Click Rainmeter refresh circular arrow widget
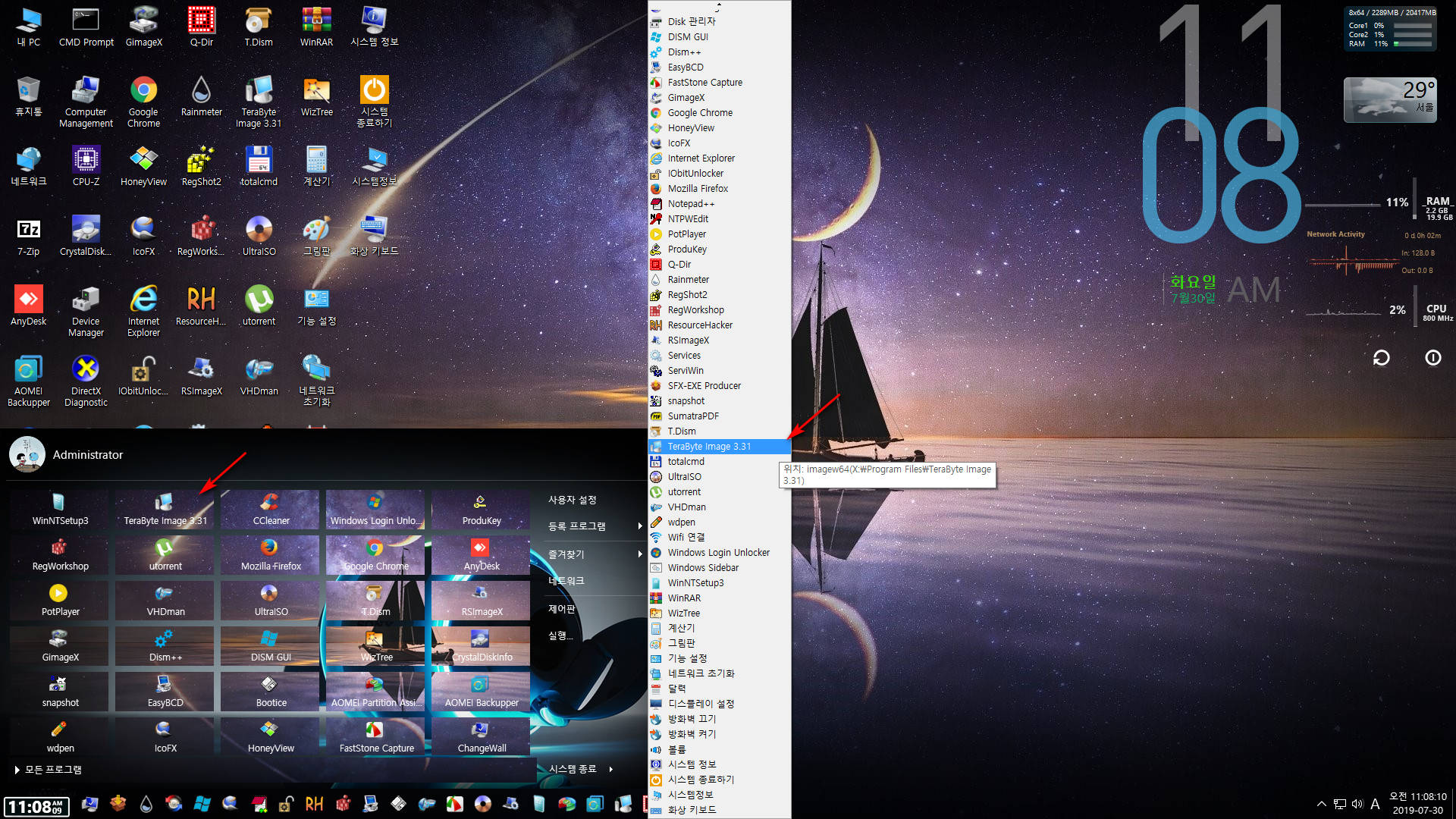This screenshot has width=1456, height=819. [x=1381, y=357]
